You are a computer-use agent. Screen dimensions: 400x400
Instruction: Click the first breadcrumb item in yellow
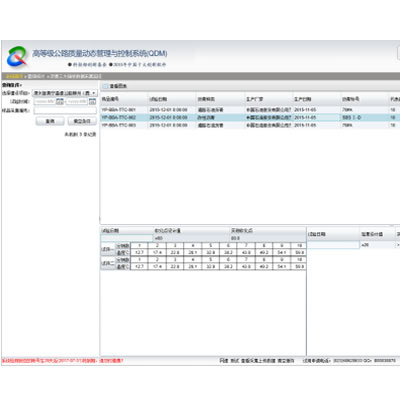(x=14, y=76)
